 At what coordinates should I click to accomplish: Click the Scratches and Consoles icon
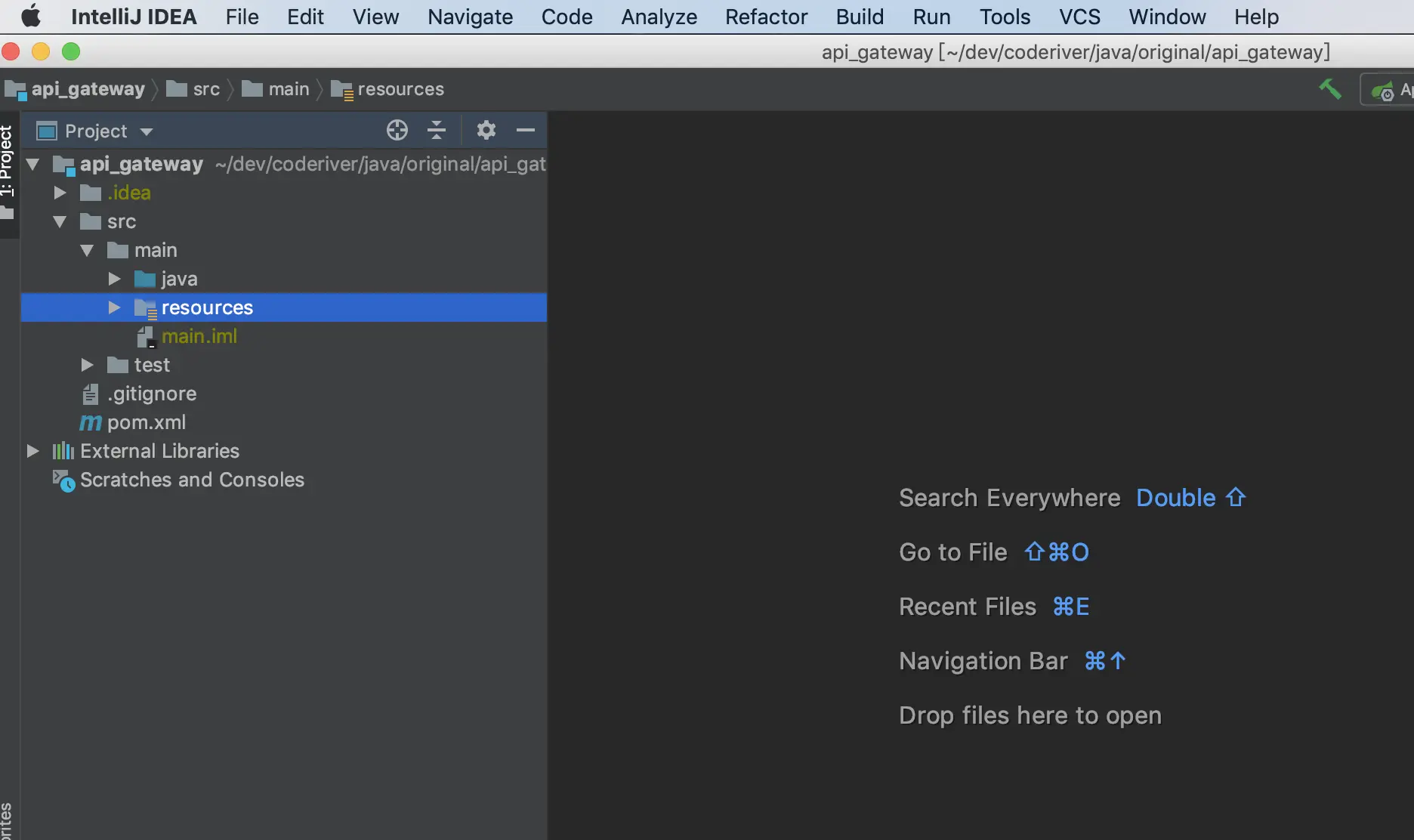click(x=63, y=480)
